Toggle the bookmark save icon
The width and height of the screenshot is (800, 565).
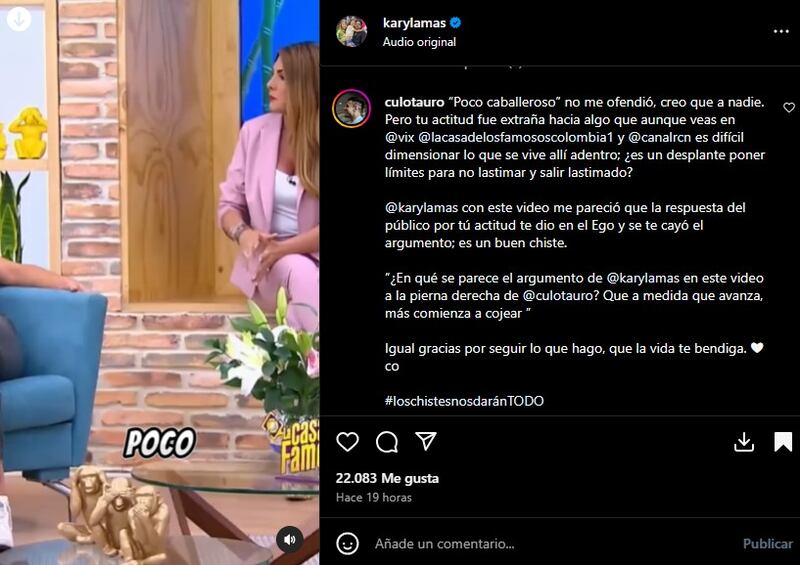click(783, 442)
